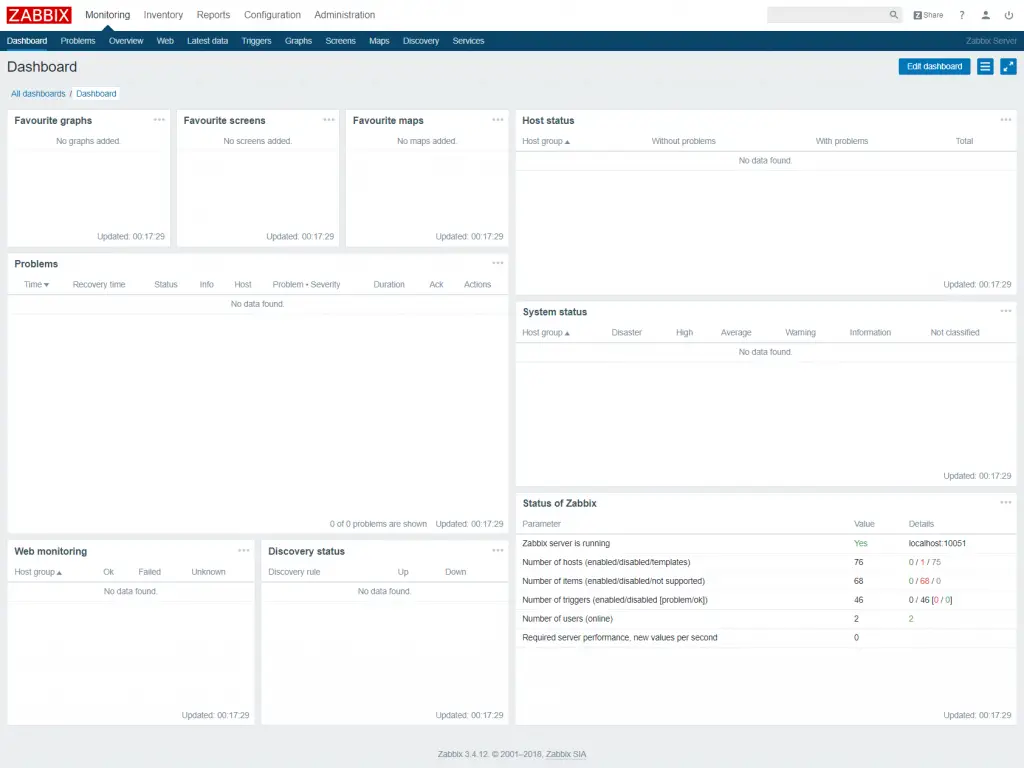Click the Zabbix Server label

coord(991,40)
